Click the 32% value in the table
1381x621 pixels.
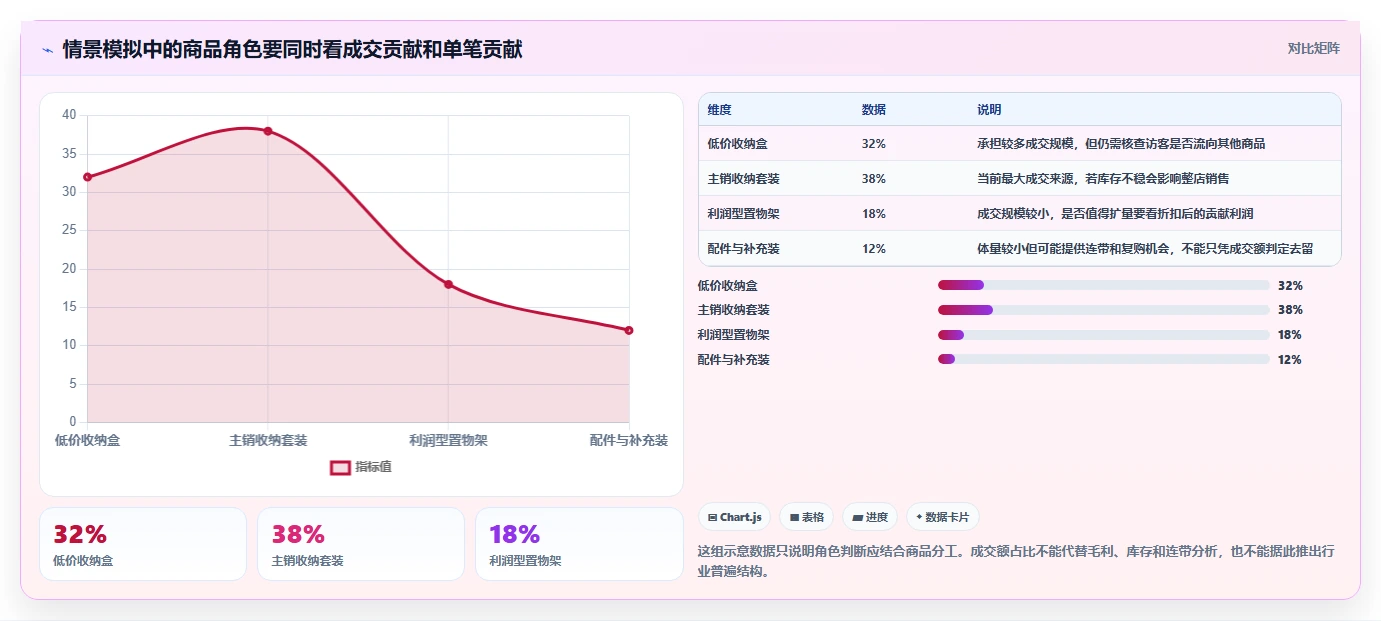874,144
